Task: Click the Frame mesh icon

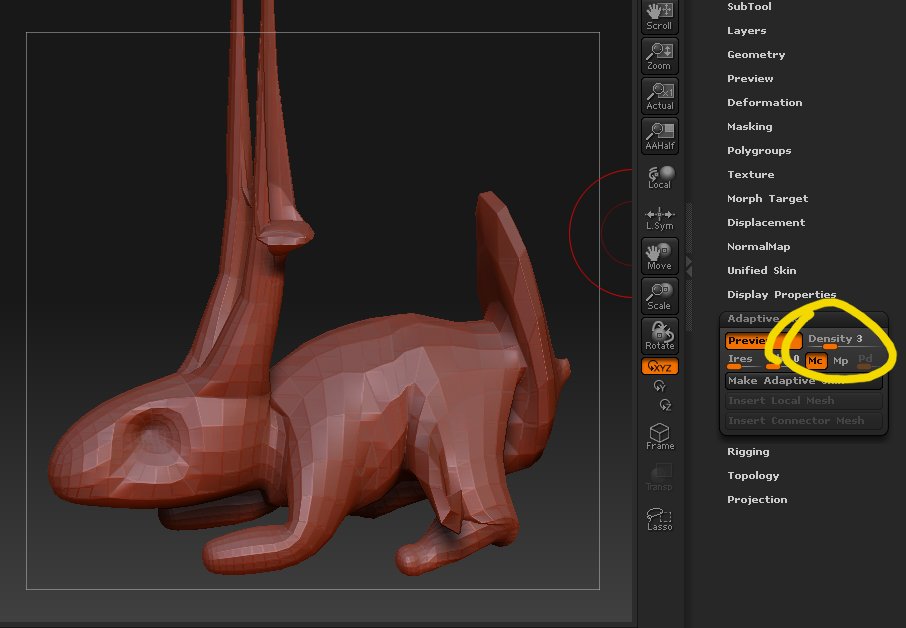Action: 659,436
